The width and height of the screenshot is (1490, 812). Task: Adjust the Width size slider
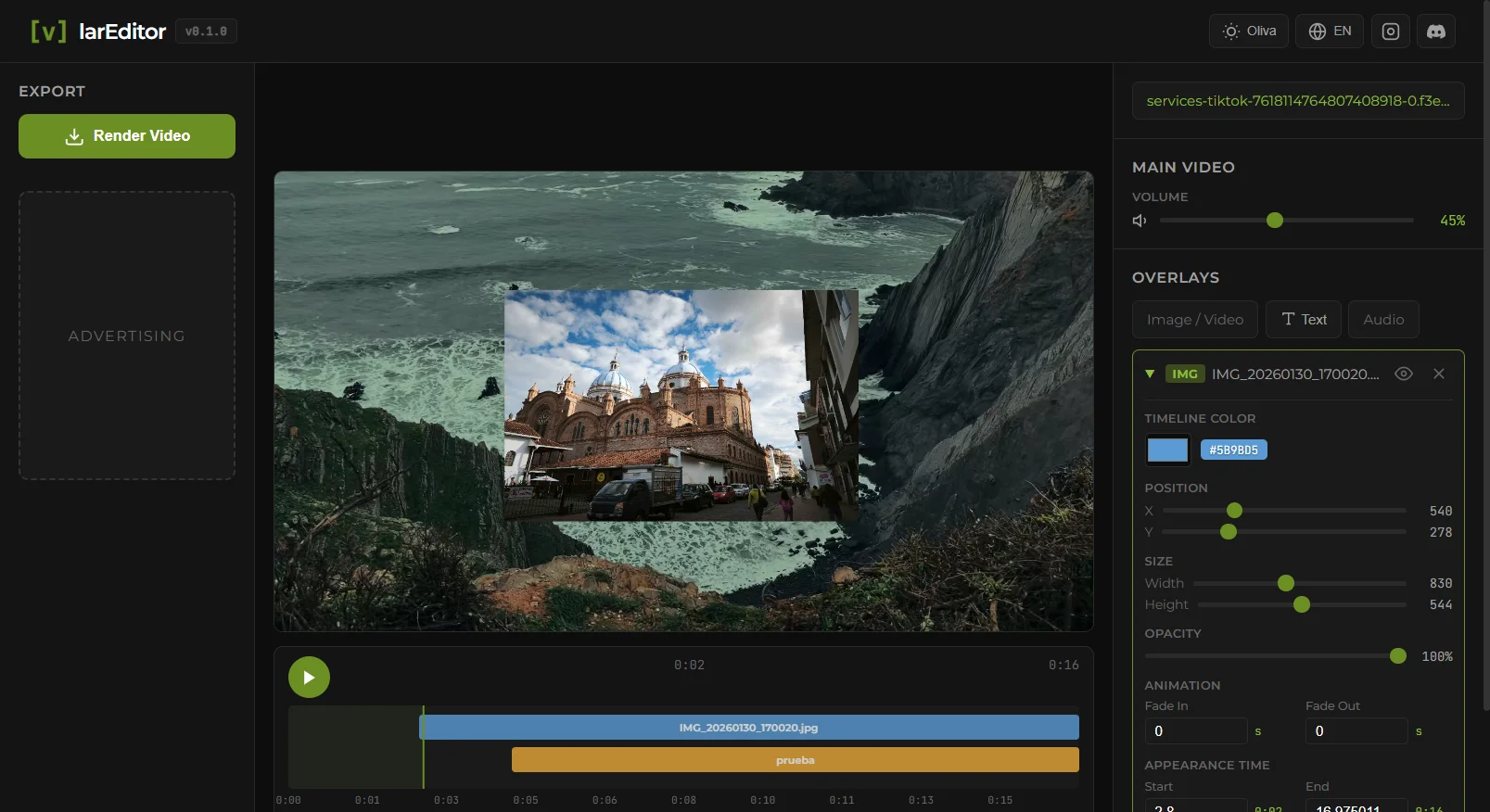pos(1300,583)
